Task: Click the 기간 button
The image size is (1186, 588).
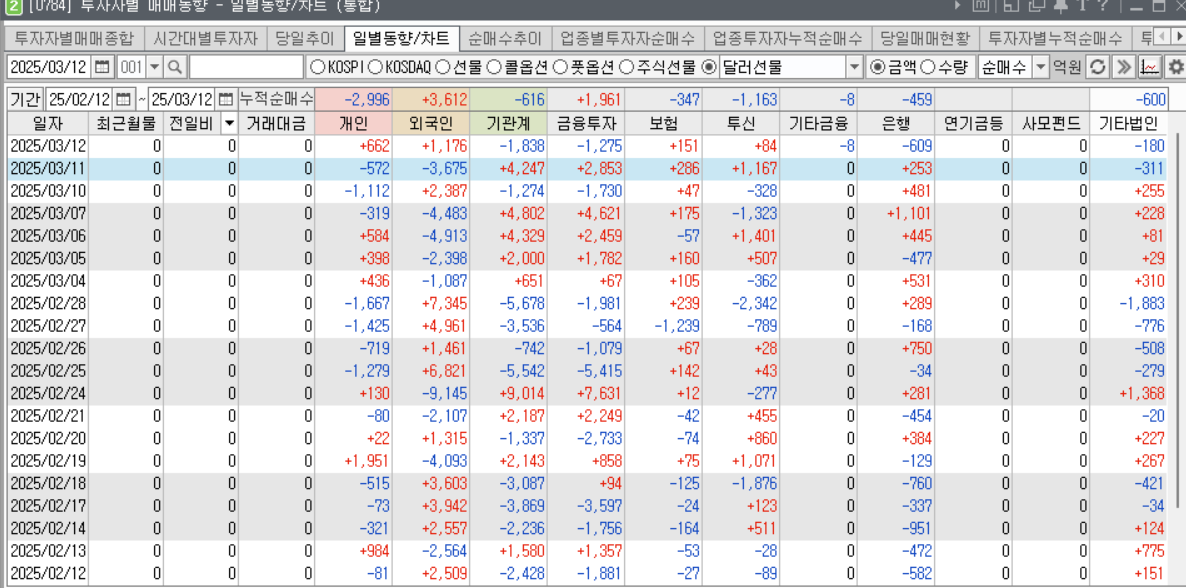Action: point(25,100)
